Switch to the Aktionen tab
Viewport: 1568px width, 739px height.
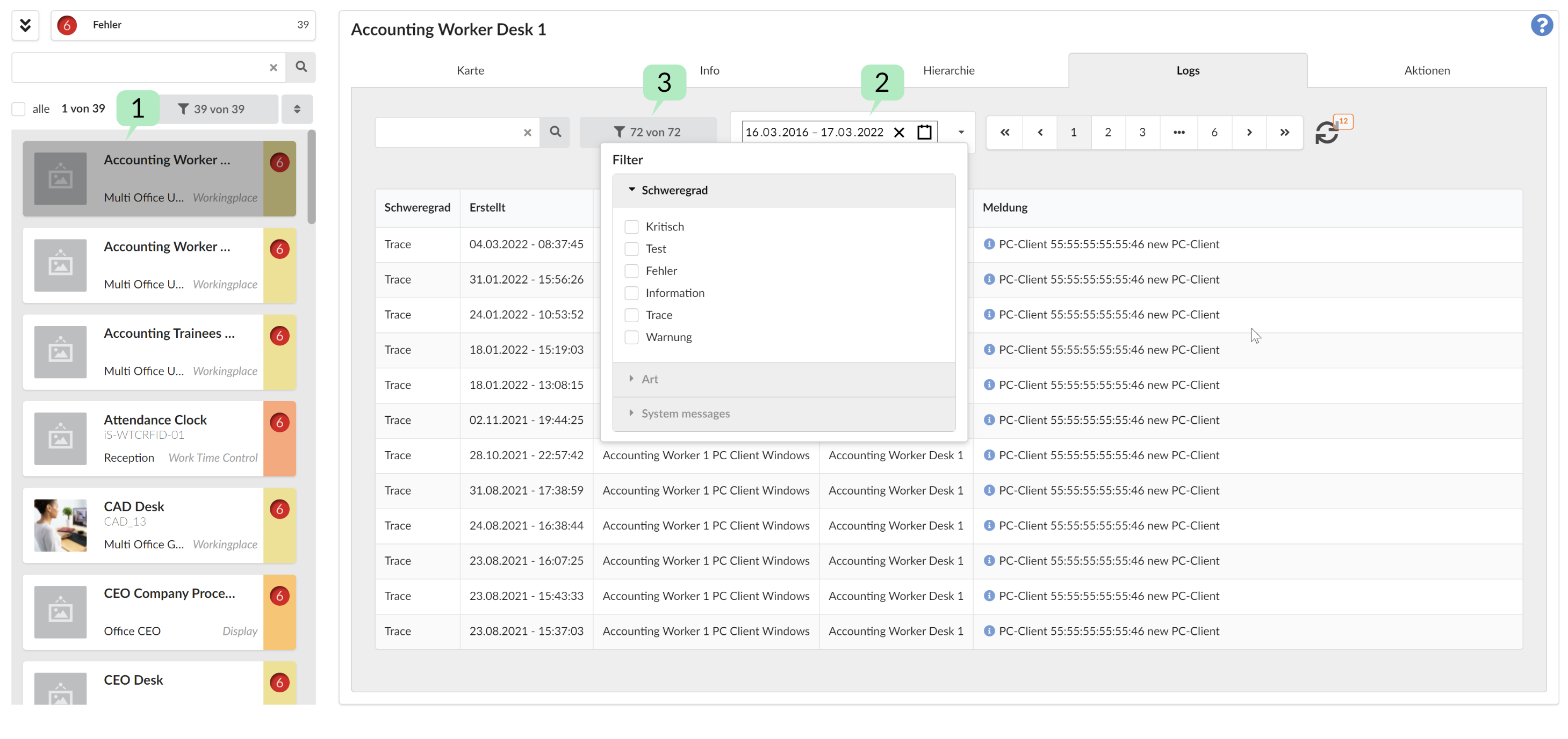[x=1426, y=70]
